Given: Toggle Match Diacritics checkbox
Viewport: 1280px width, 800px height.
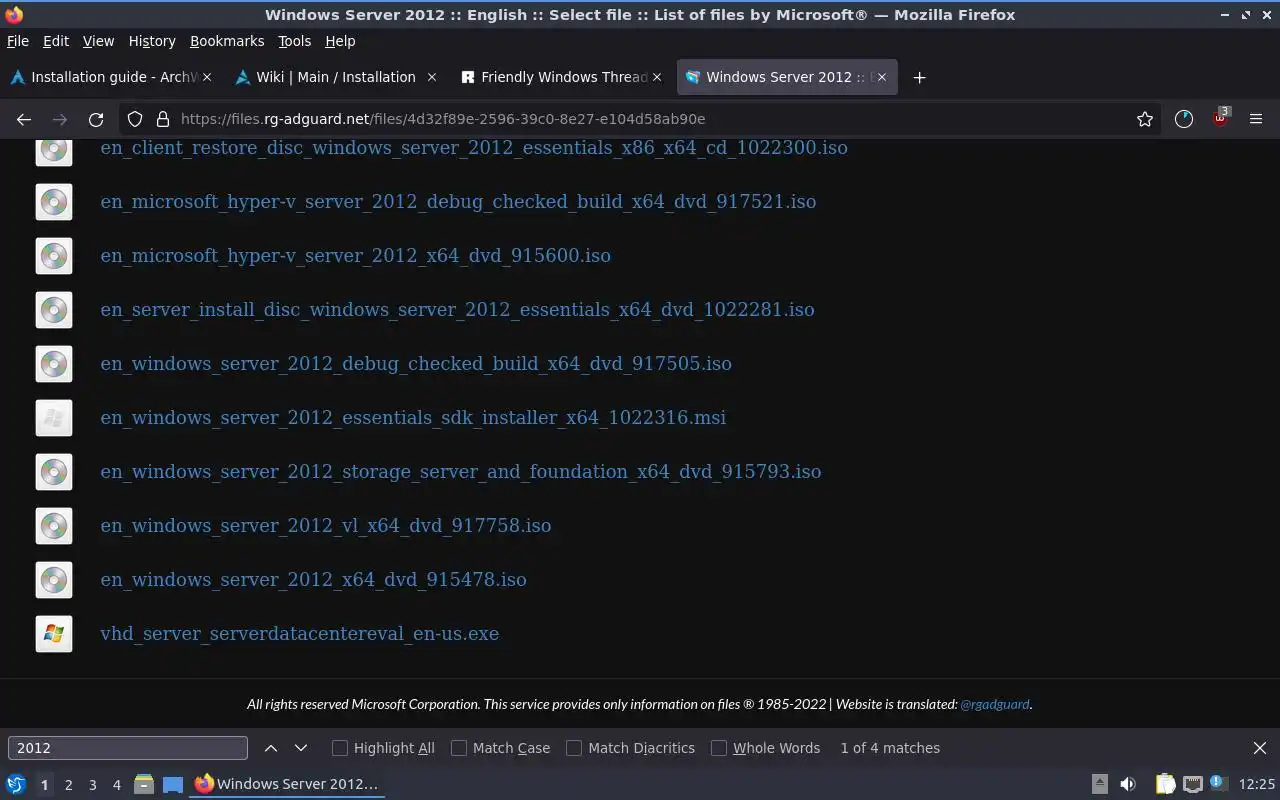Looking at the screenshot, I should (574, 748).
